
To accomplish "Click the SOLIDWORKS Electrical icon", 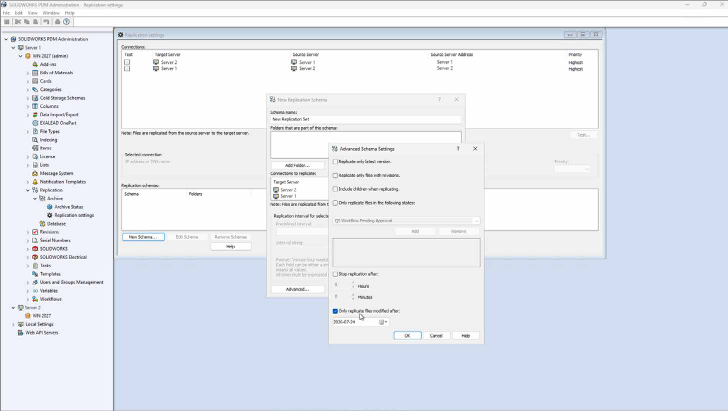I will tap(35, 257).
